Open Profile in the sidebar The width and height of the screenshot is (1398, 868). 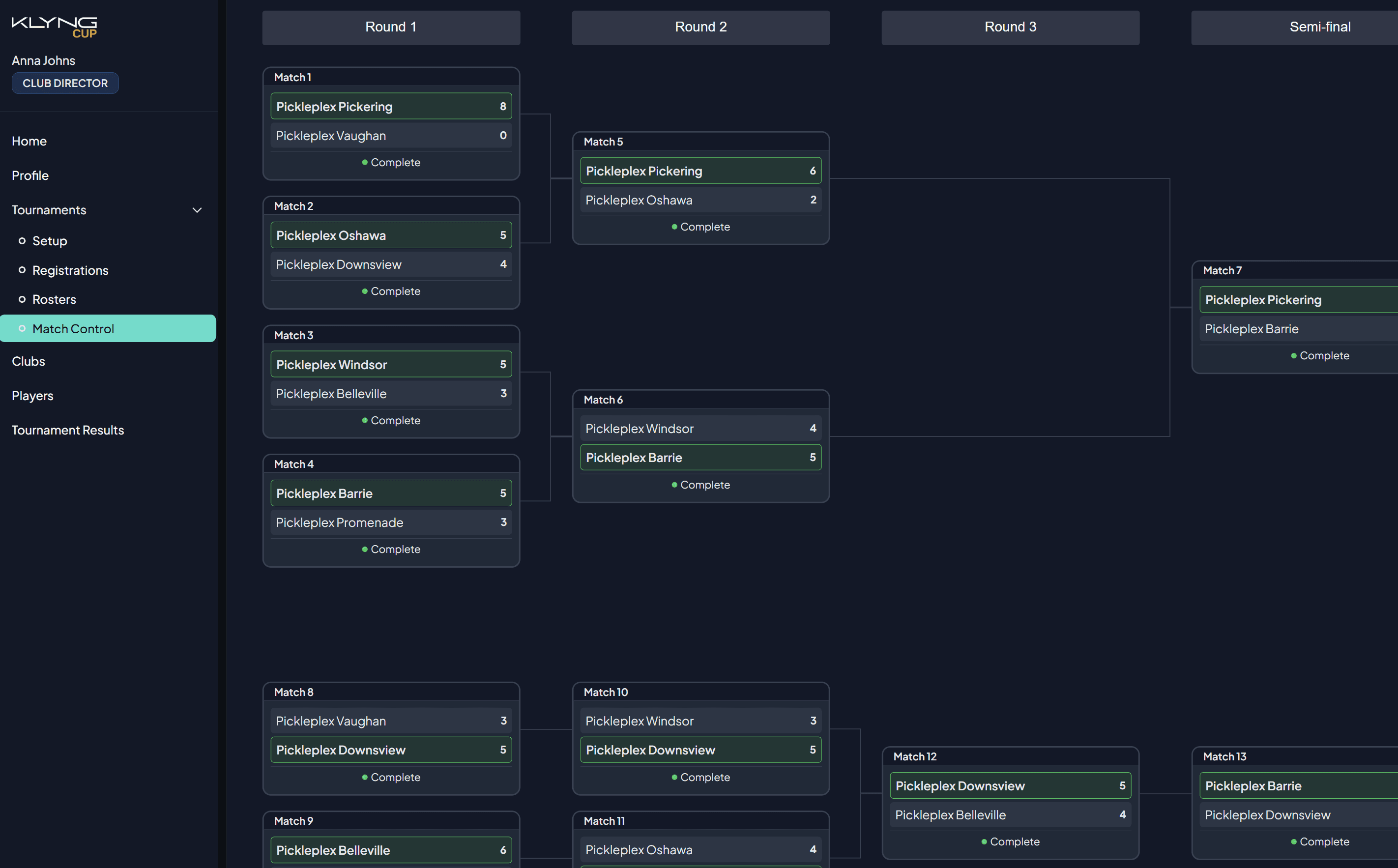(x=30, y=175)
